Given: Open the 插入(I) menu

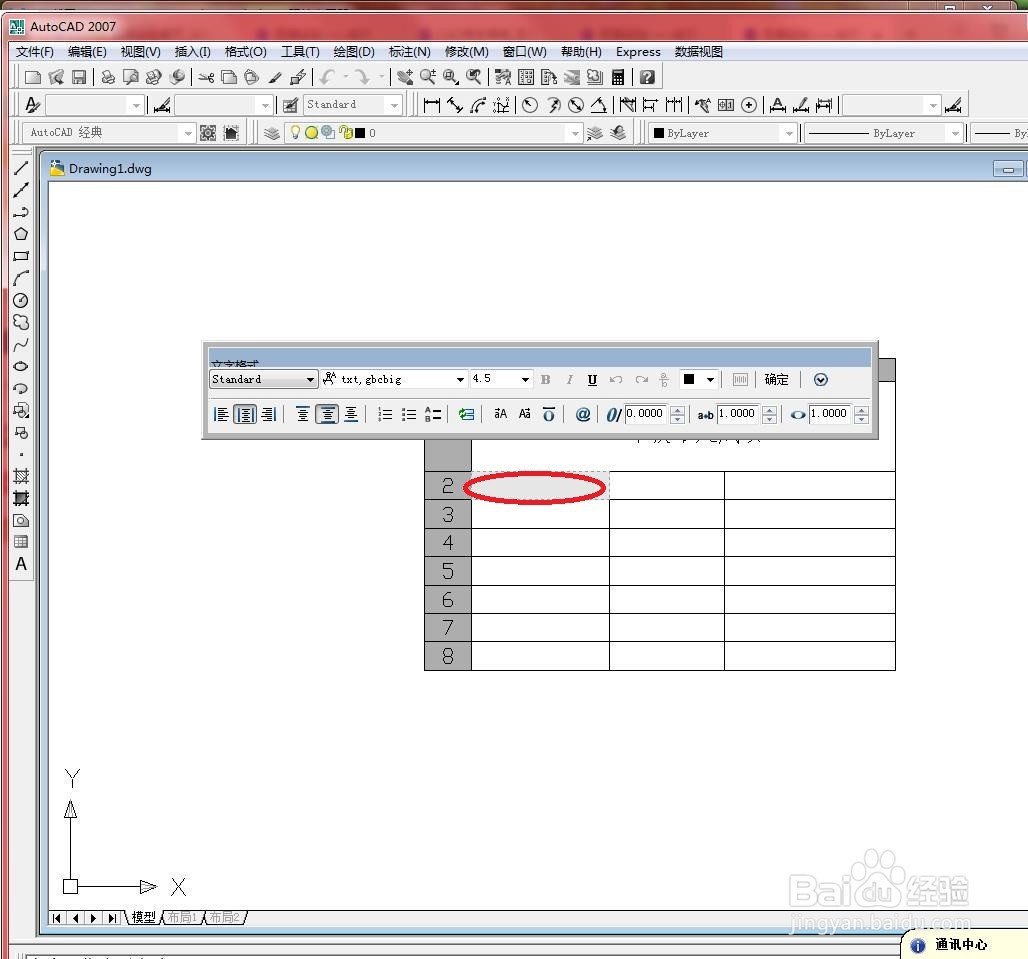Looking at the screenshot, I should (192, 52).
